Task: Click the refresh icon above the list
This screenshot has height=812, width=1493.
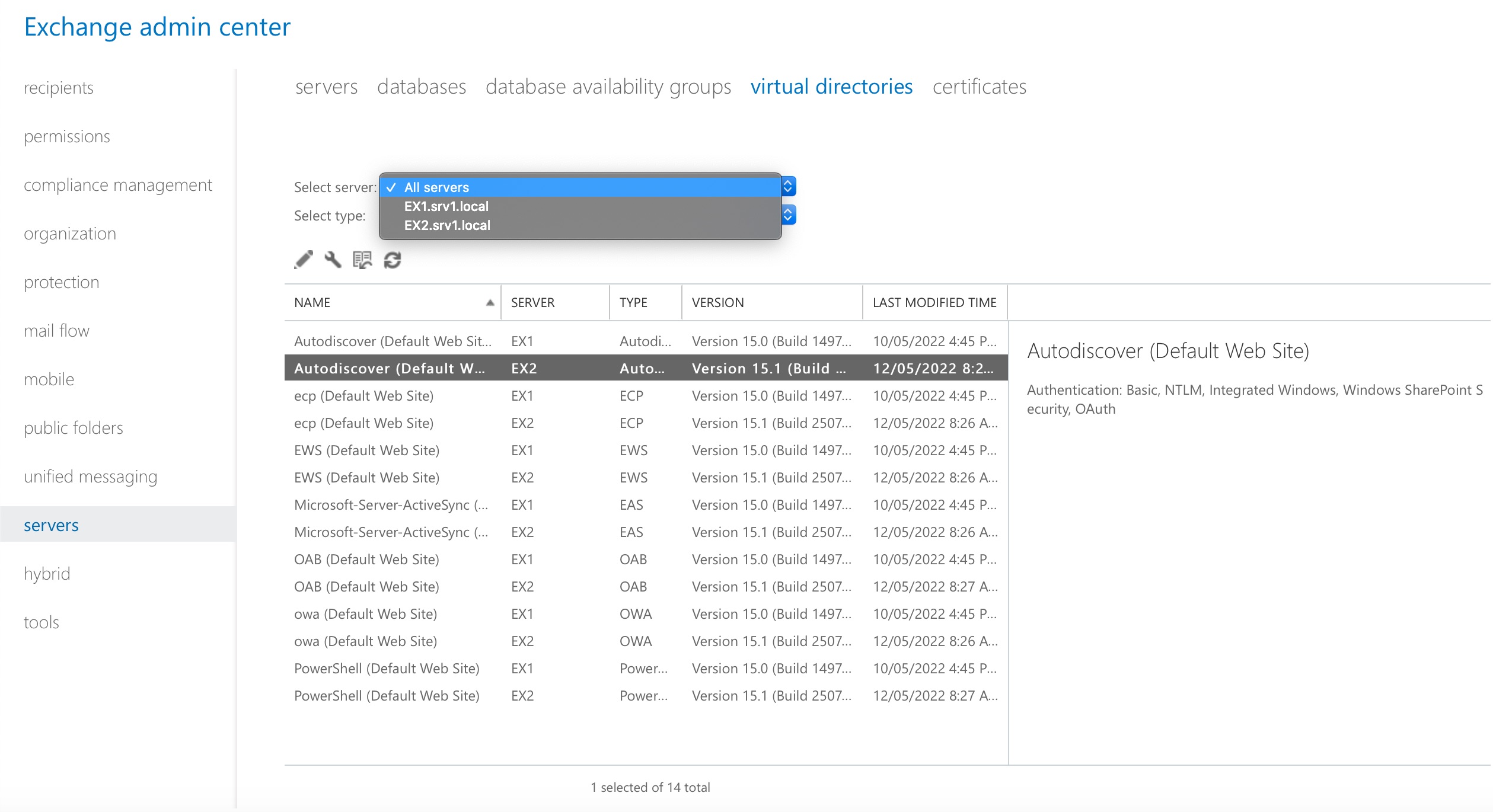Action: click(391, 260)
